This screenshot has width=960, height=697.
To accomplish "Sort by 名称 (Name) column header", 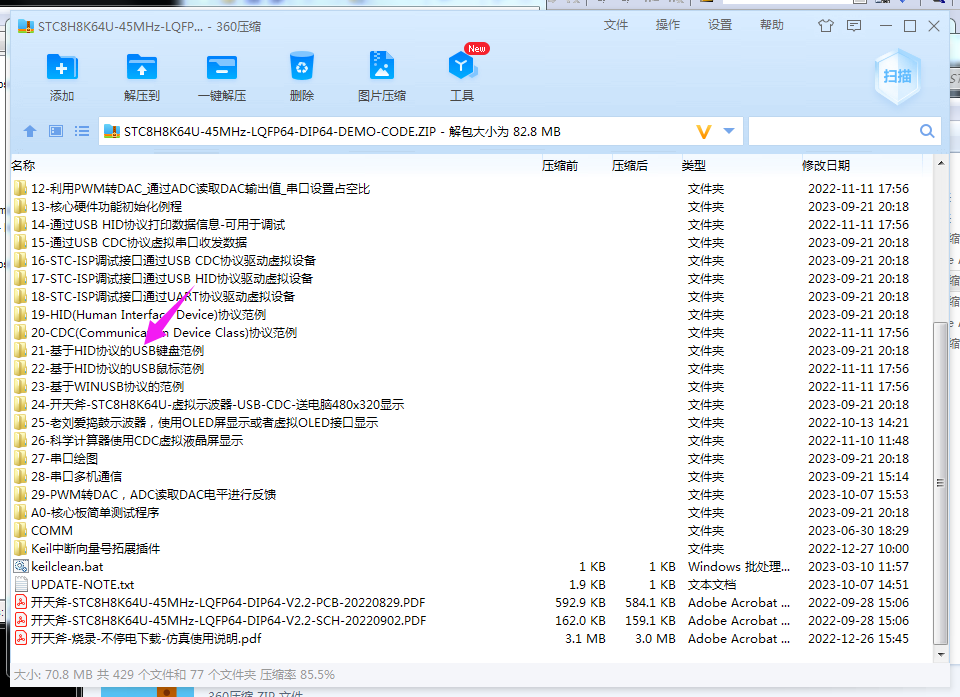I will click(23, 165).
